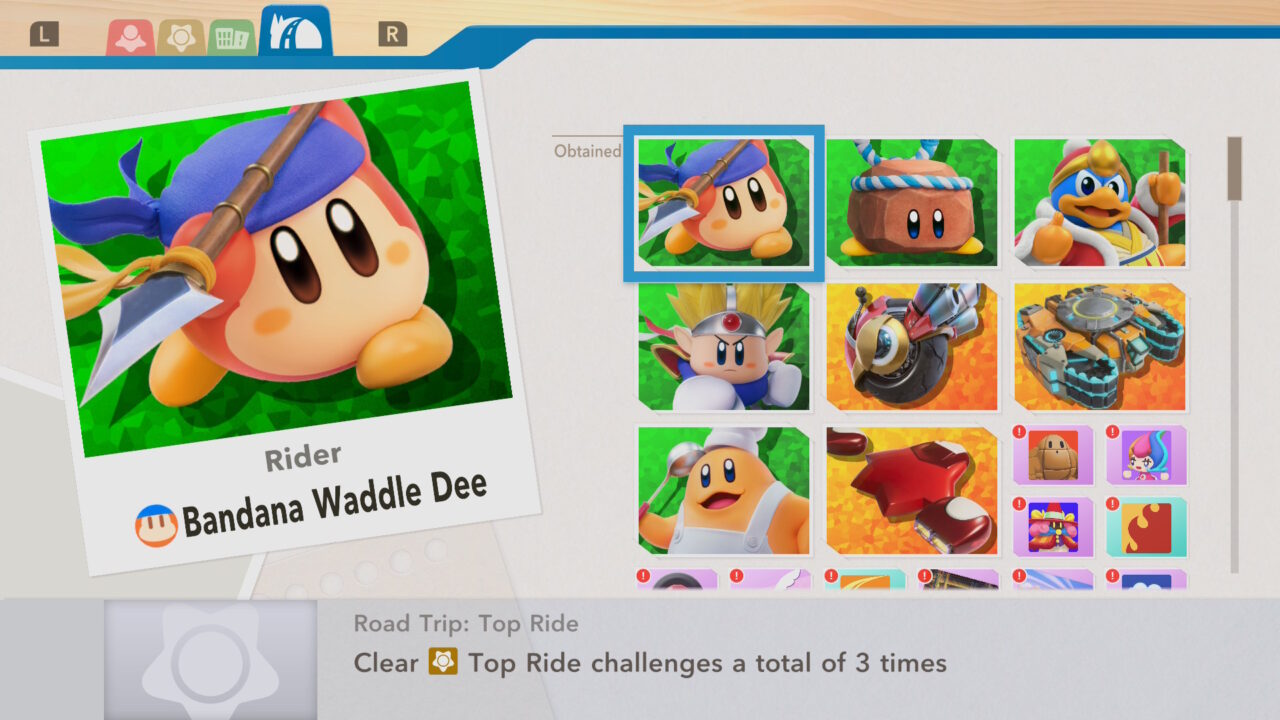Open the small pink-haired character tile
The image size is (1280, 720).
point(1147,456)
